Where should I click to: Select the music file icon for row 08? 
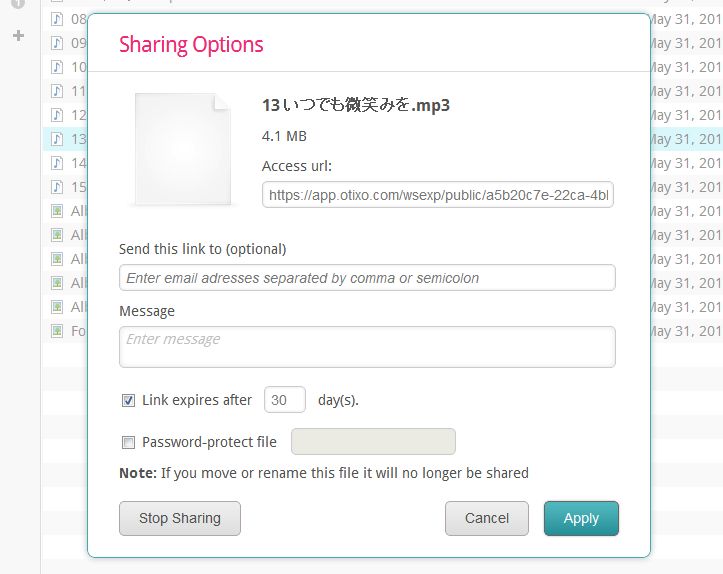(57, 19)
